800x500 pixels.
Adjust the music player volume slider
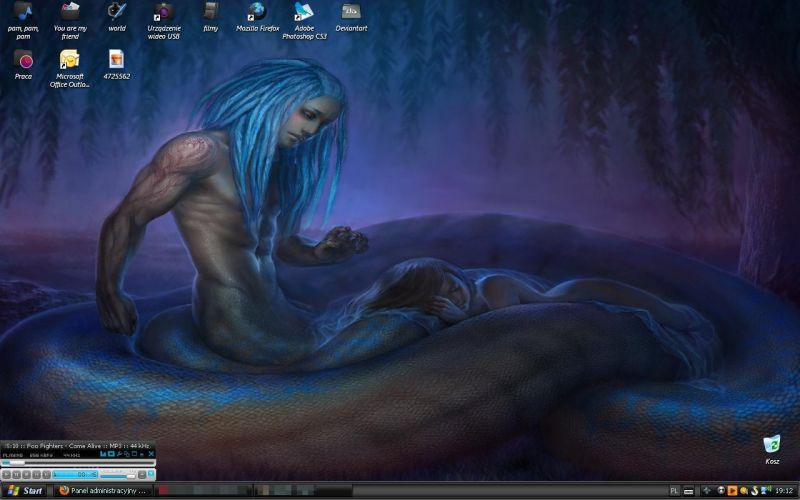click(x=118, y=477)
